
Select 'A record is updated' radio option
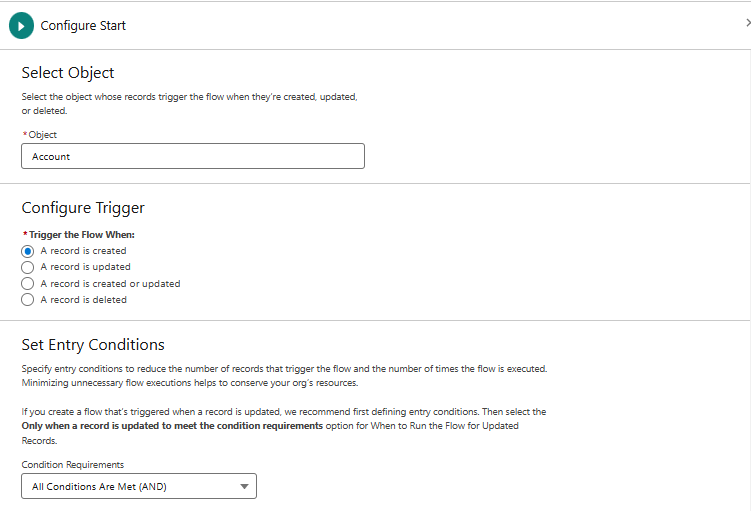pos(28,267)
